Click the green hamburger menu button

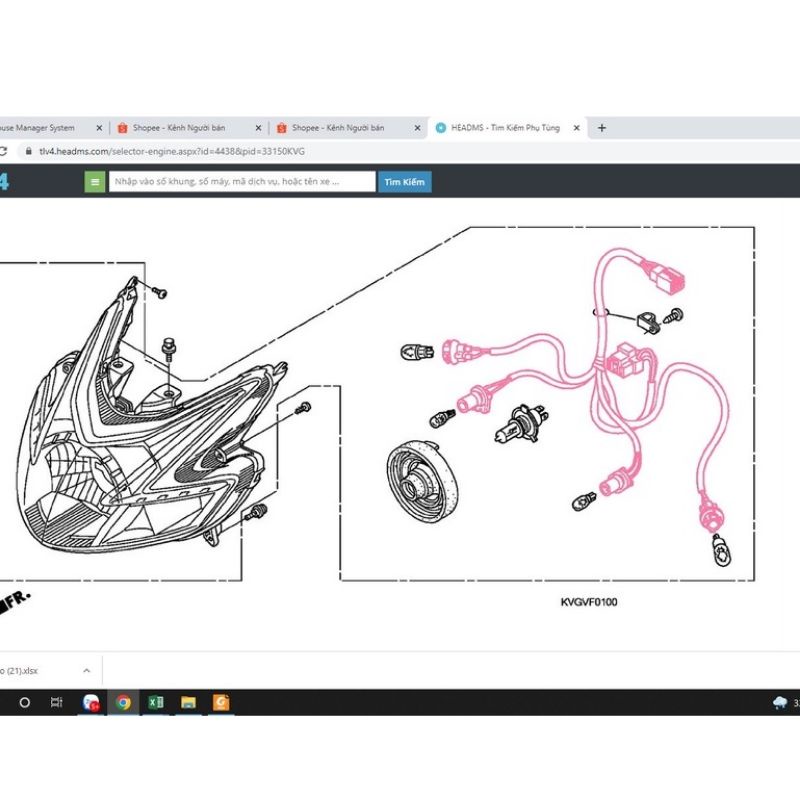pos(95,182)
